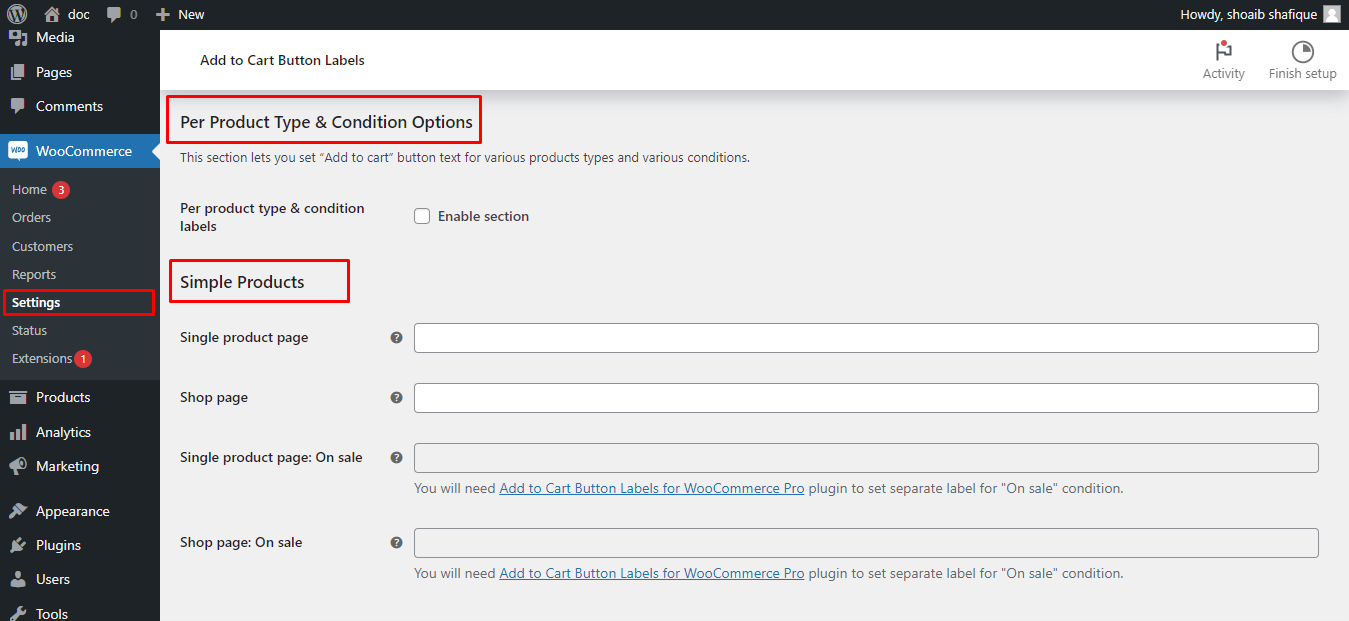Image resolution: width=1349 pixels, height=621 pixels.
Task: Click the WooCommerce logo icon
Action: pyautogui.click(x=18, y=151)
